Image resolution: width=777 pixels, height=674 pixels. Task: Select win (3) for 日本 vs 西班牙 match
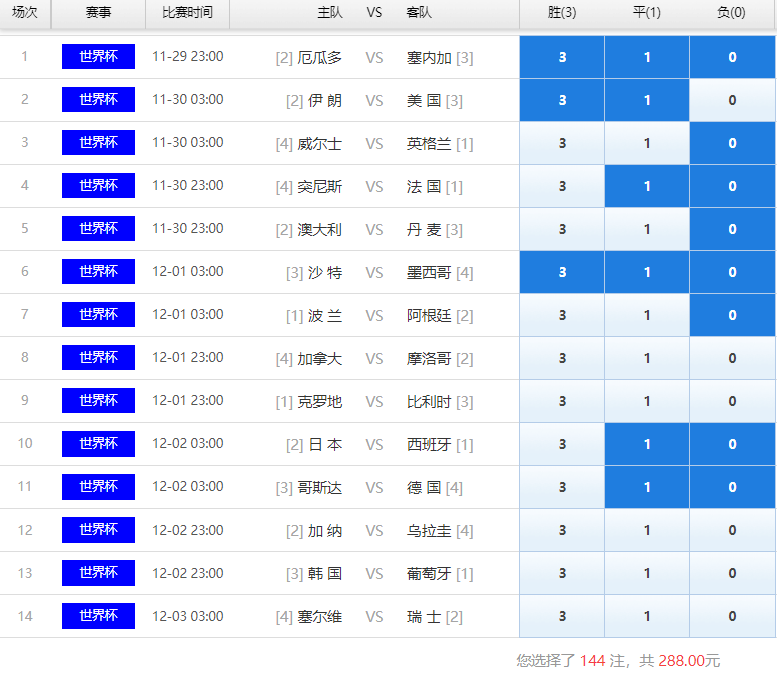click(562, 445)
